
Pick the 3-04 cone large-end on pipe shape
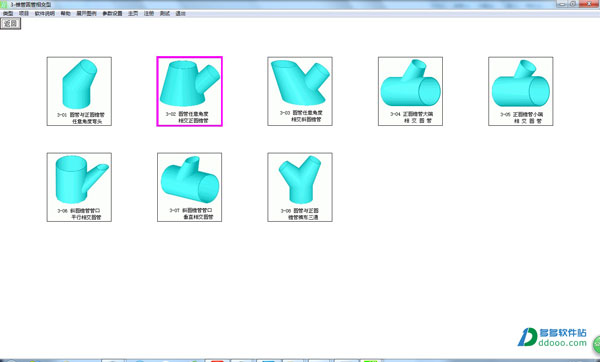[x=410, y=91]
